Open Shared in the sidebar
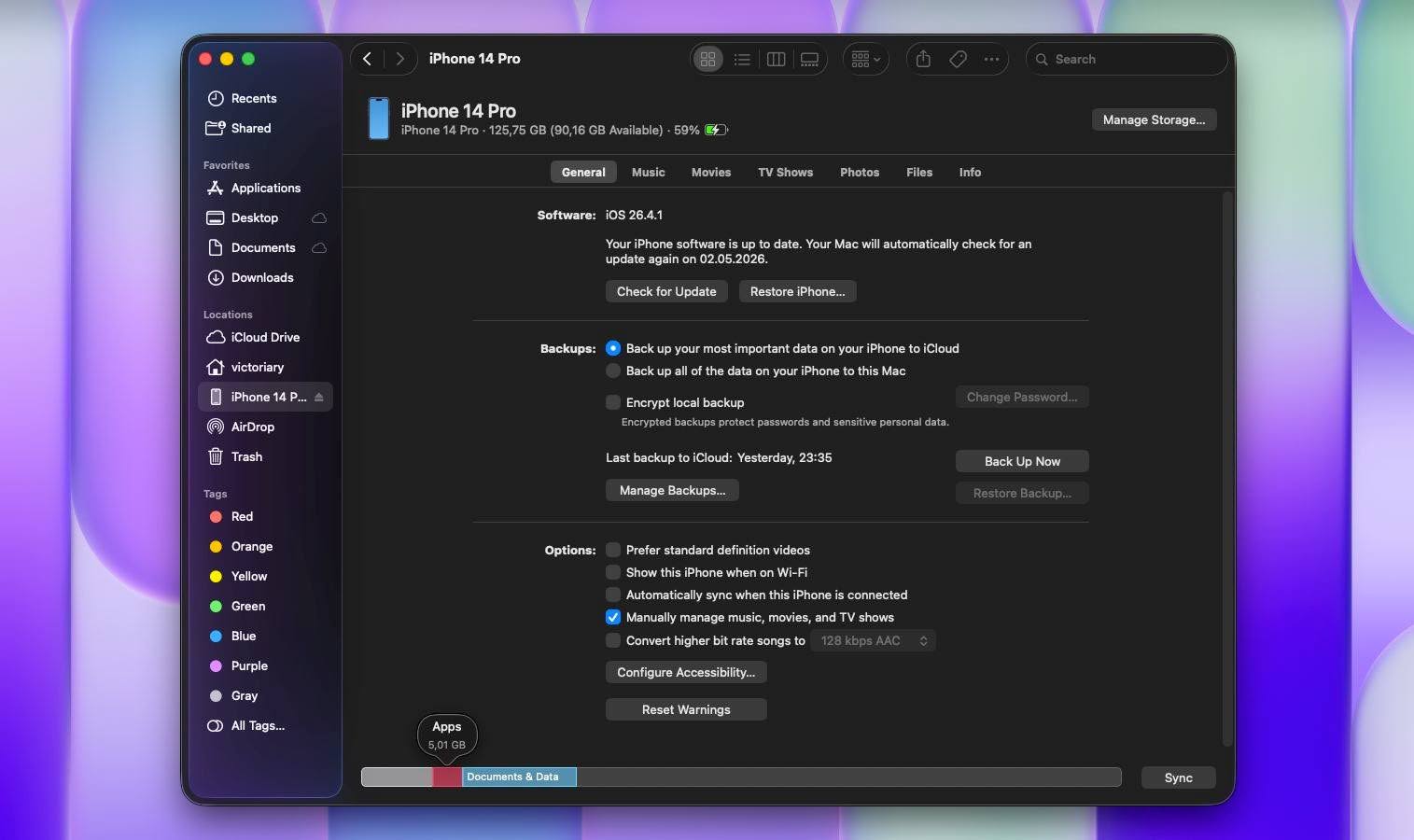This screenshot has width=1414, height=840. (265, 128)
